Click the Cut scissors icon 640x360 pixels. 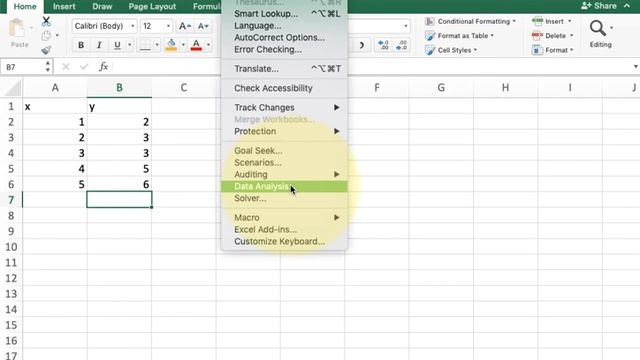[x=46, y=21]
